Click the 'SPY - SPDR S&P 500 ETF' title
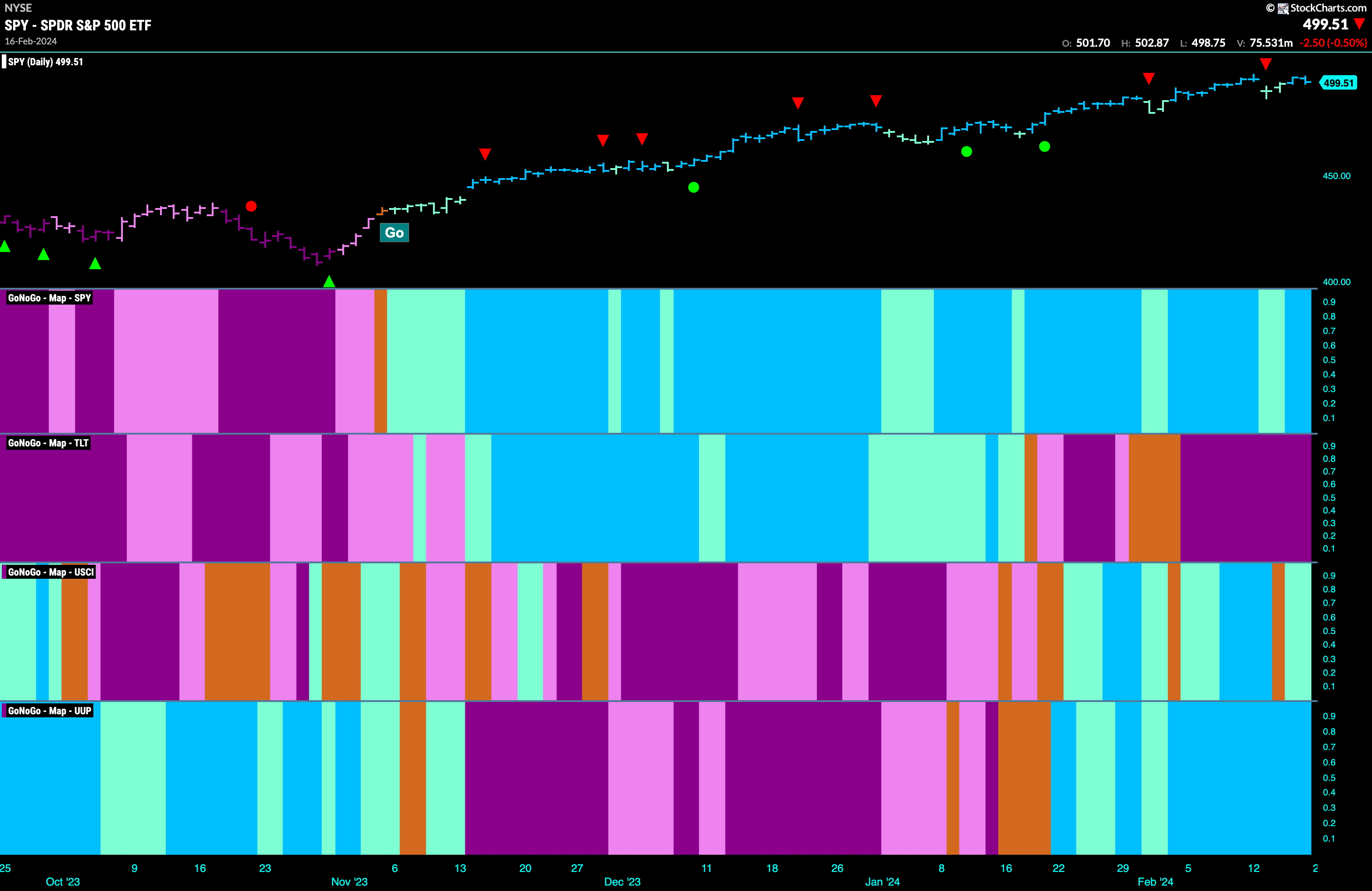 click(78, 25)
